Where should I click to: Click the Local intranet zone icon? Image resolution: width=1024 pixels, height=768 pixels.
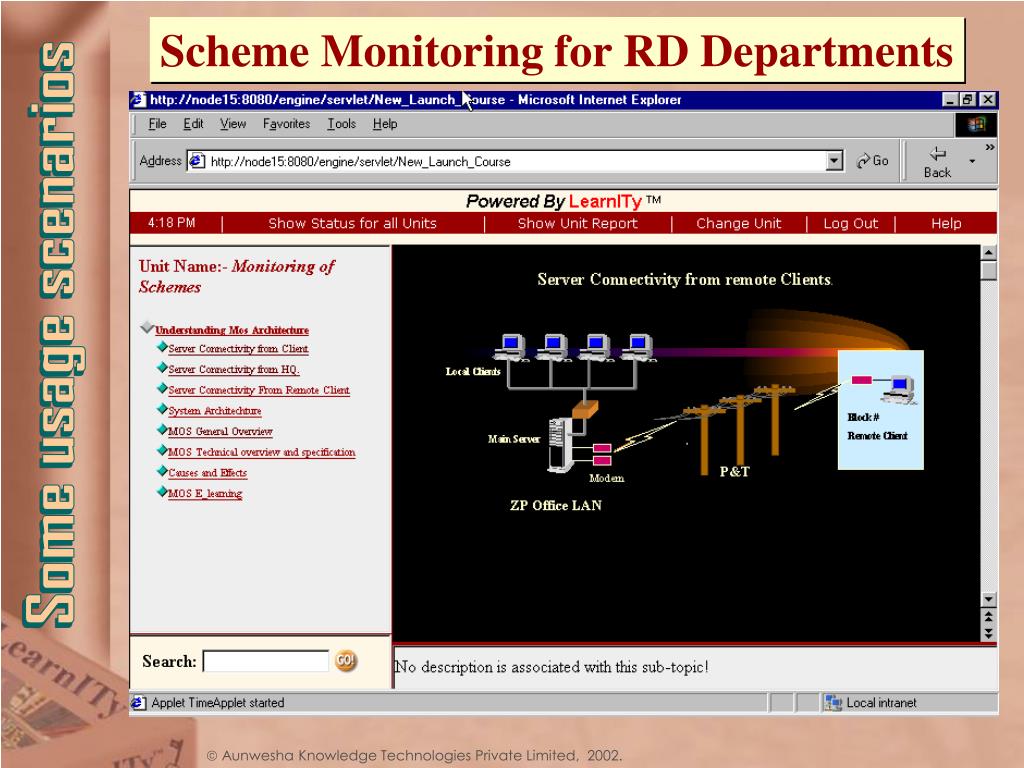click(833, 703)
